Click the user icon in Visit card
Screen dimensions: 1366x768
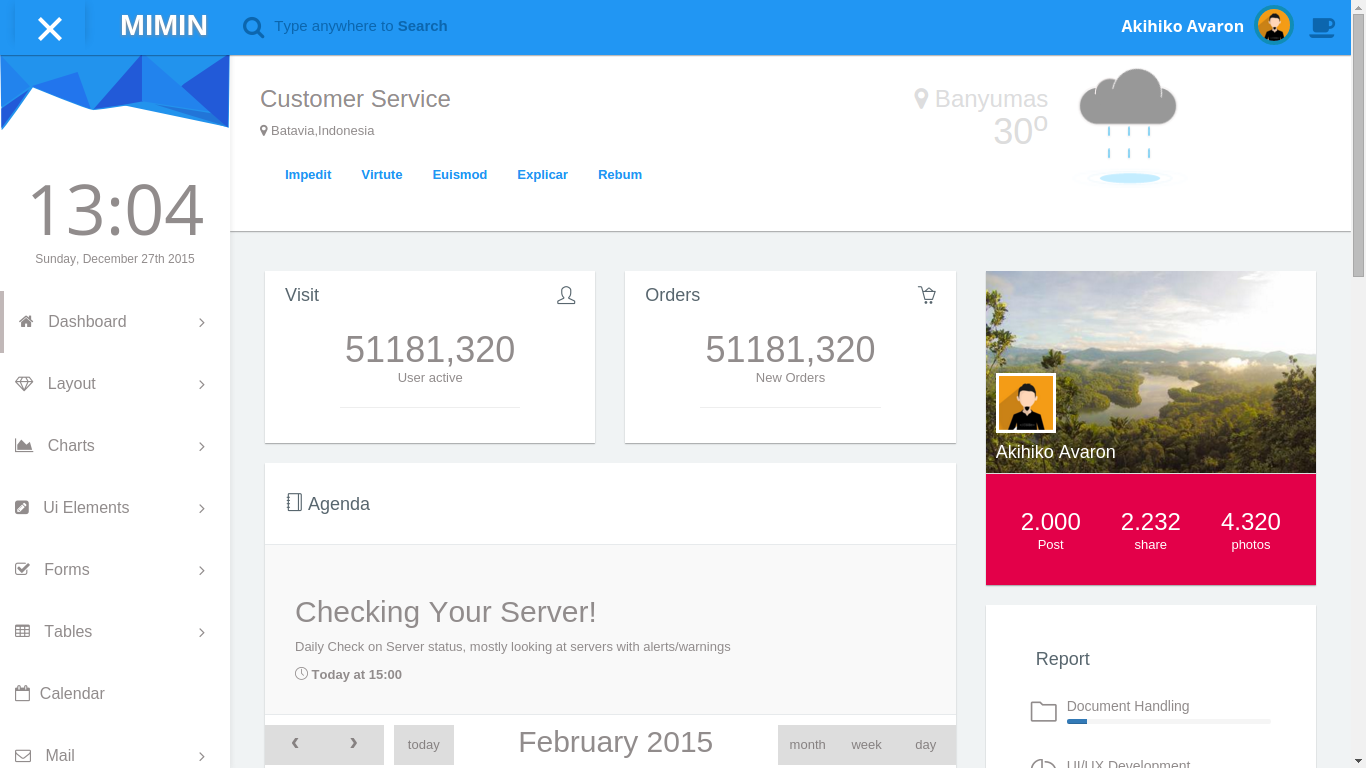[x=566, y=295]
